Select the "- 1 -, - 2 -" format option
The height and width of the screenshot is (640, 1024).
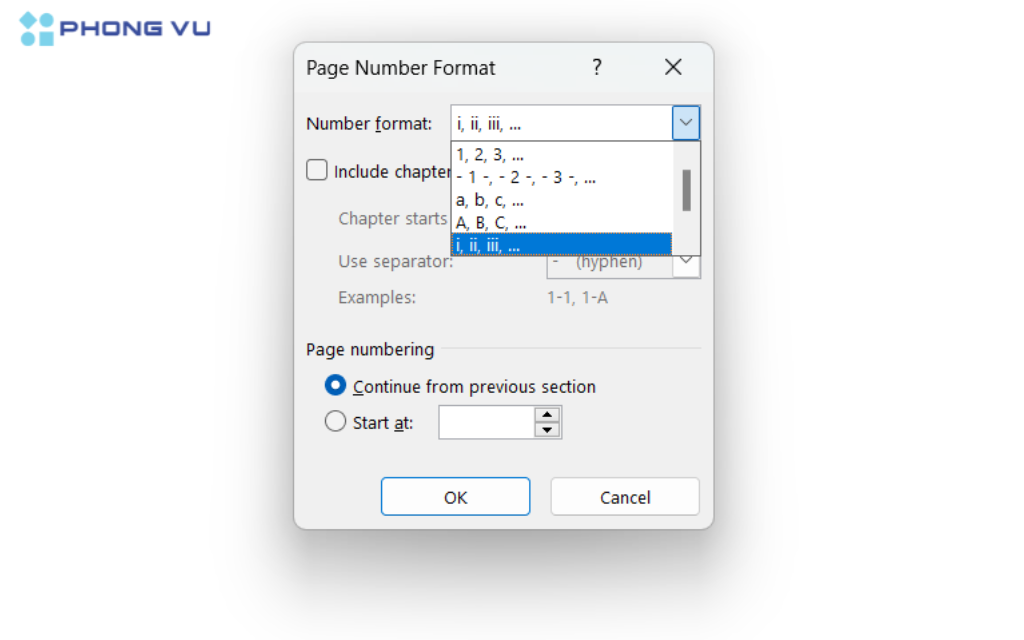[x=520, y=177]
